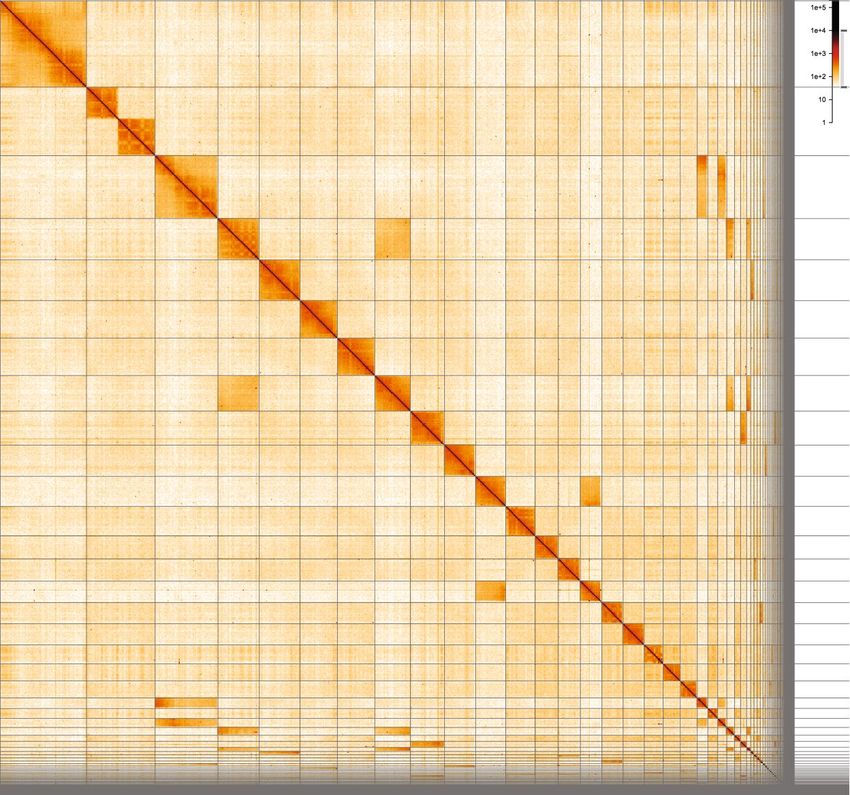Click the lower handle of the color range slider
This screenshot has height=795, width=850.
tap(843, 87)
